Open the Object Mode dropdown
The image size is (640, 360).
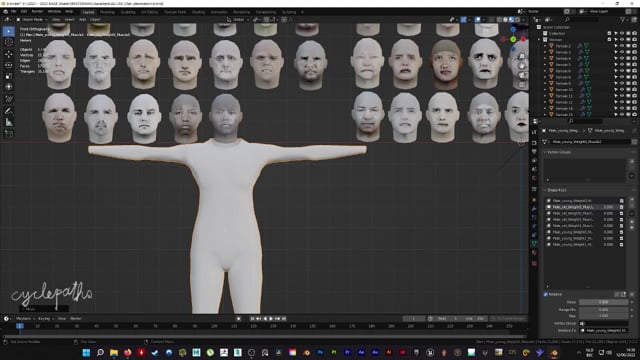[x=32, y=20]
